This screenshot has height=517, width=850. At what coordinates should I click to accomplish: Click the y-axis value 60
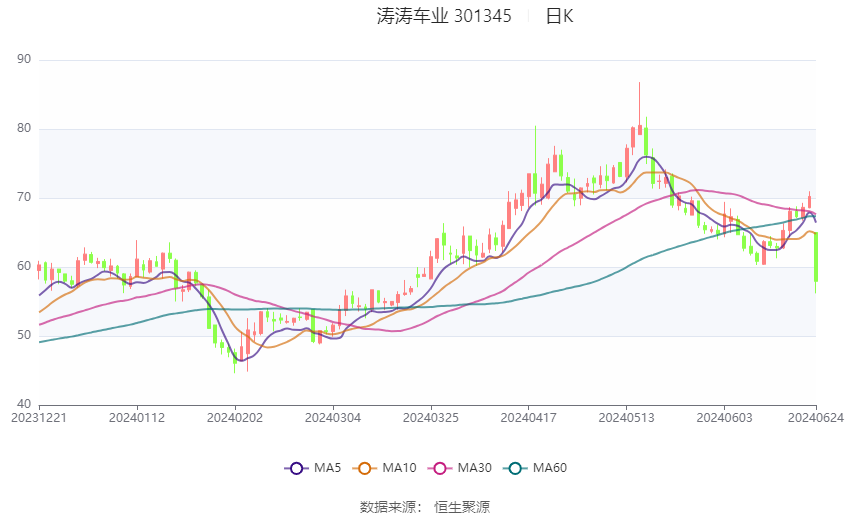pyautogui.click(x=24, y=266)
